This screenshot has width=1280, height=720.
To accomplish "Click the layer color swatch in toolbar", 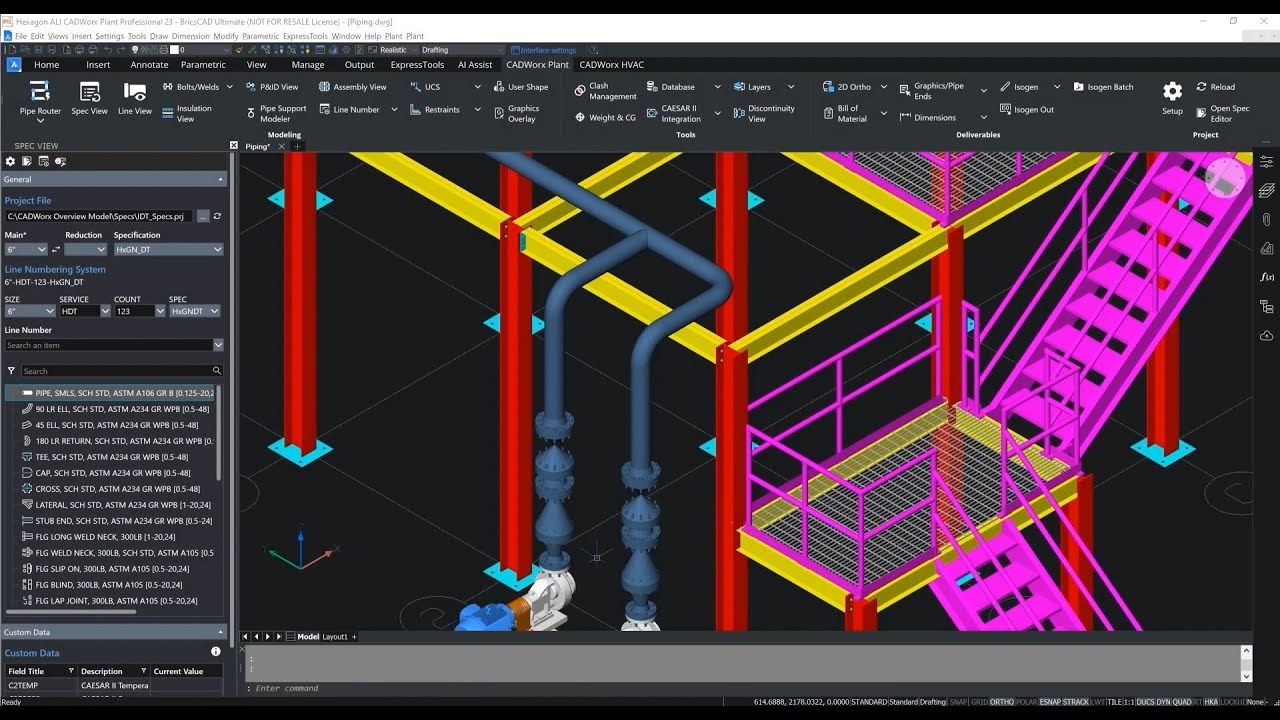I will (x=175, y=49).
